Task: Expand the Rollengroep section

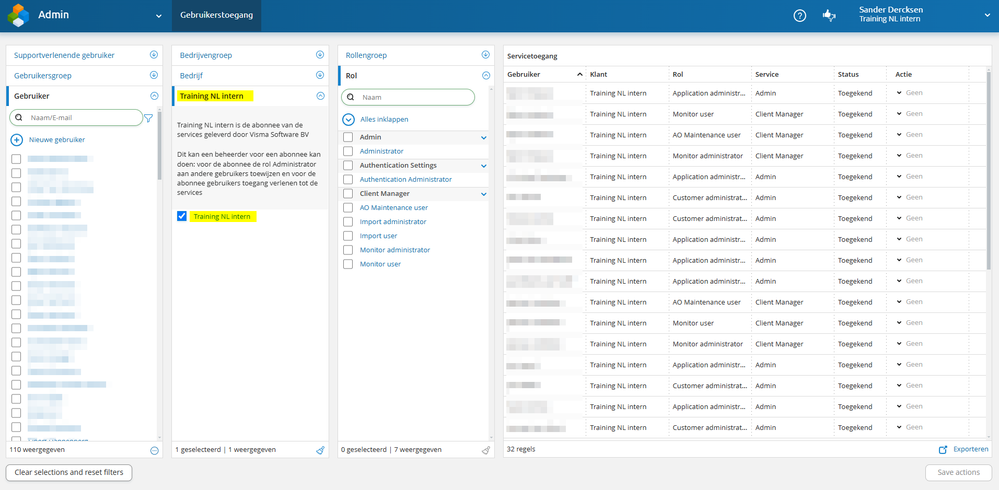Action: pos(486,55)
